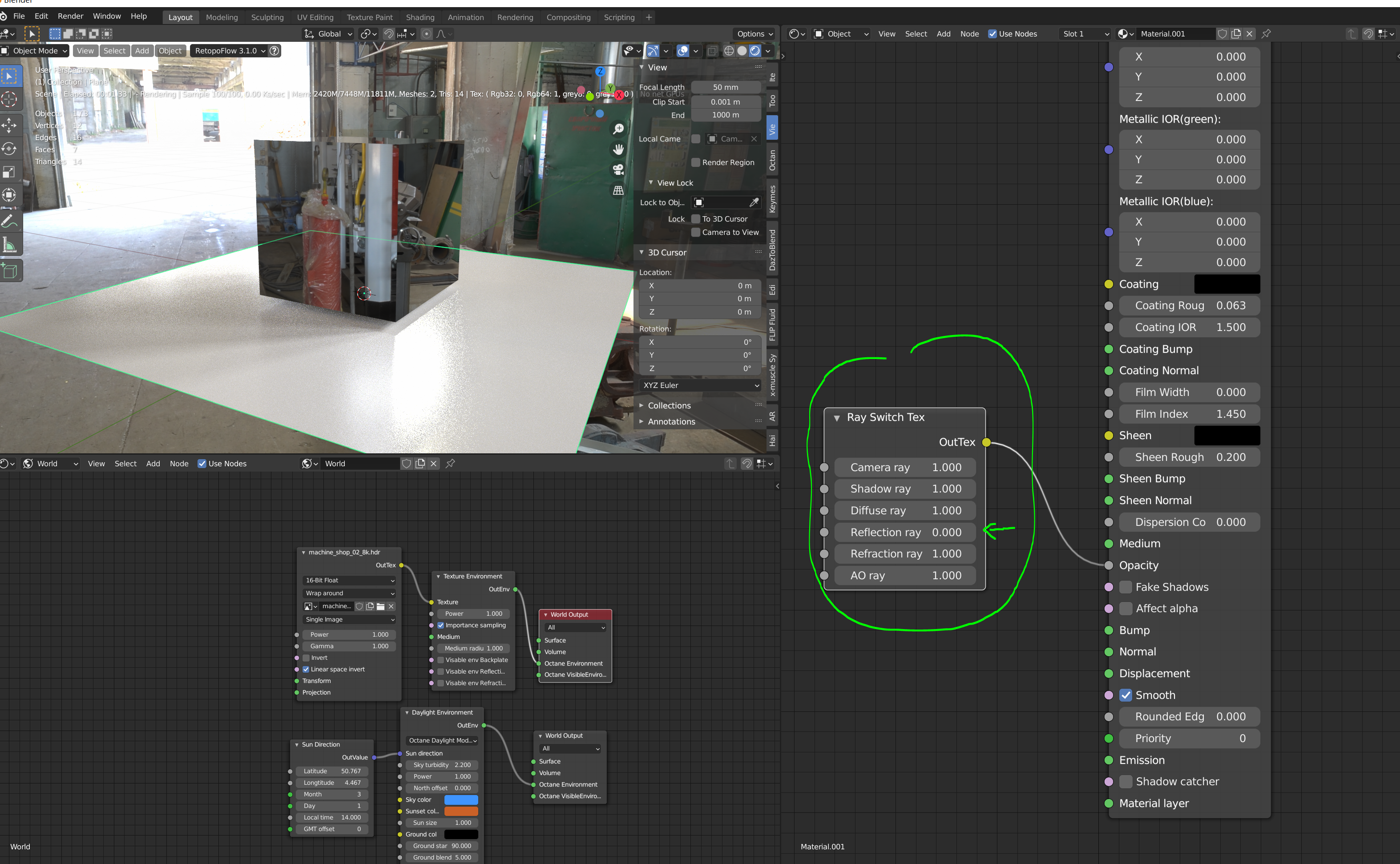
Task: Switch to the Shading workspace tab
Action: [x=420, y=17]
